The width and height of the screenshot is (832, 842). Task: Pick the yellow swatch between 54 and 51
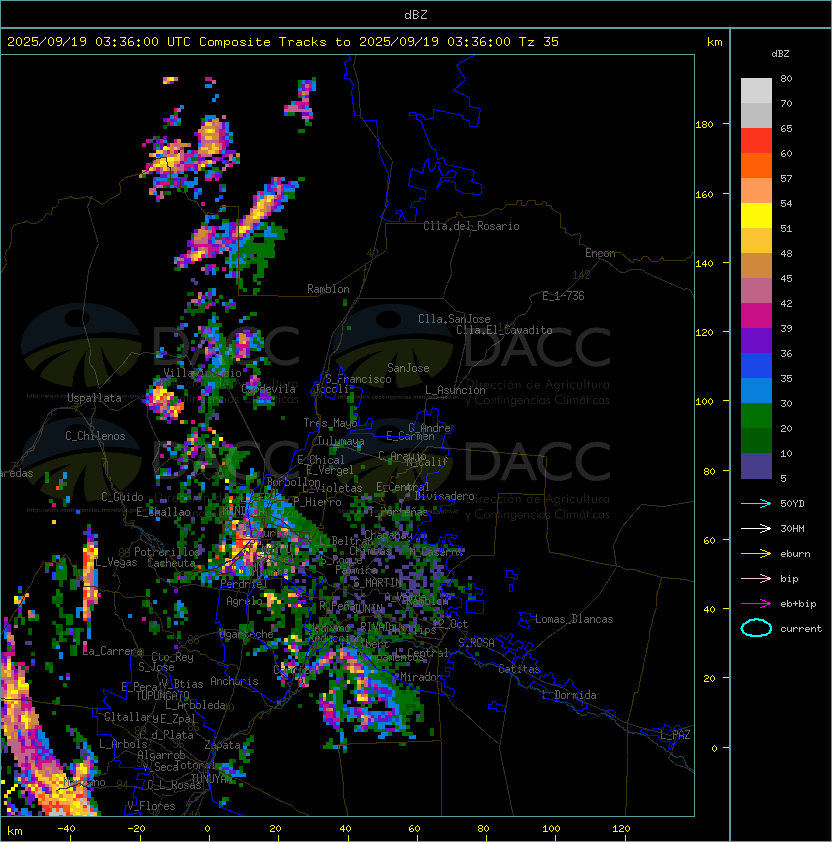(x=756, y=216)
